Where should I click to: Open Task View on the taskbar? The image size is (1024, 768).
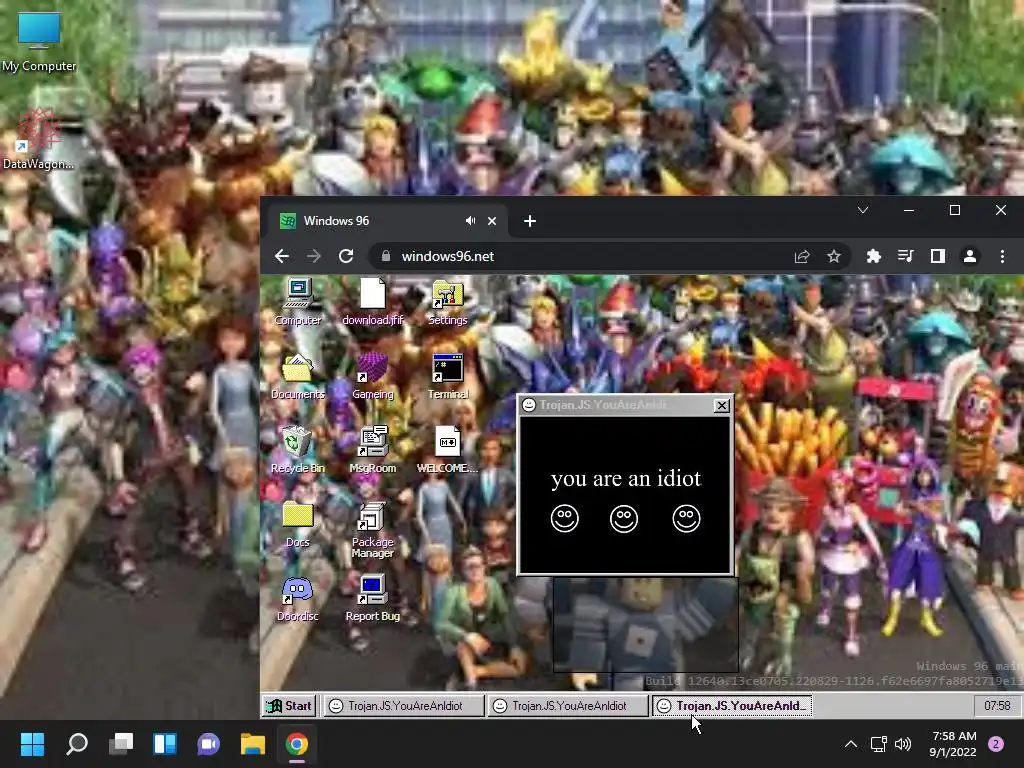[x=121, y=744]
